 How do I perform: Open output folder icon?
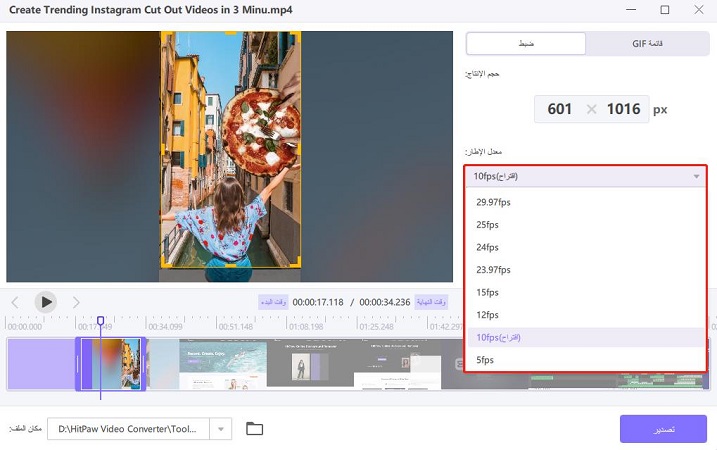254,429
